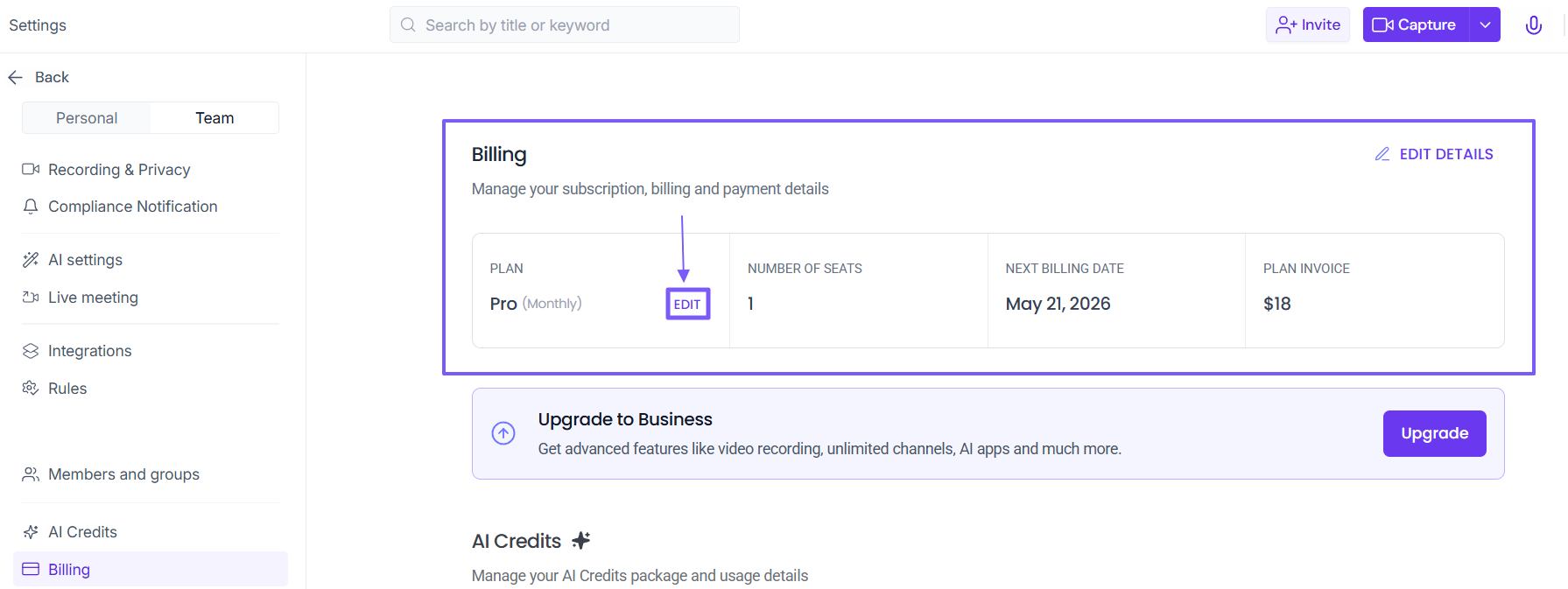Click the sparkle icon beside sidebar AI Credits
Screen dimensions: 1568x589
pos(31,532)
